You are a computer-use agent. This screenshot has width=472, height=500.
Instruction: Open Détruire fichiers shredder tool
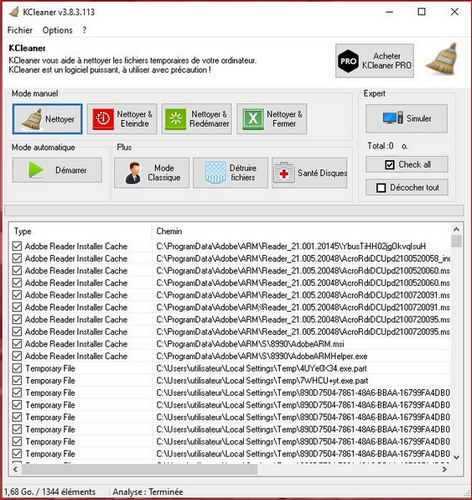point(230,173)
